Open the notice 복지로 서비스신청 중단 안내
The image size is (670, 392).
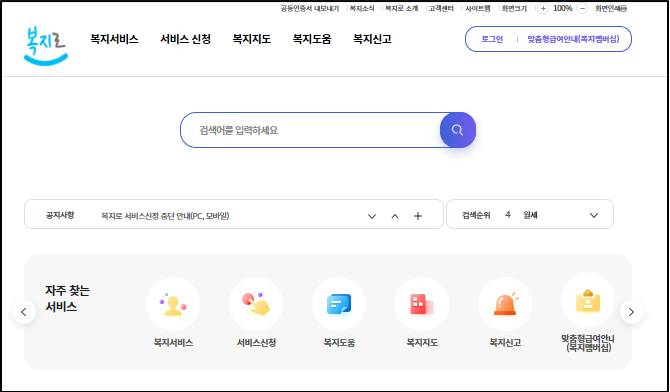click(165, 216)
